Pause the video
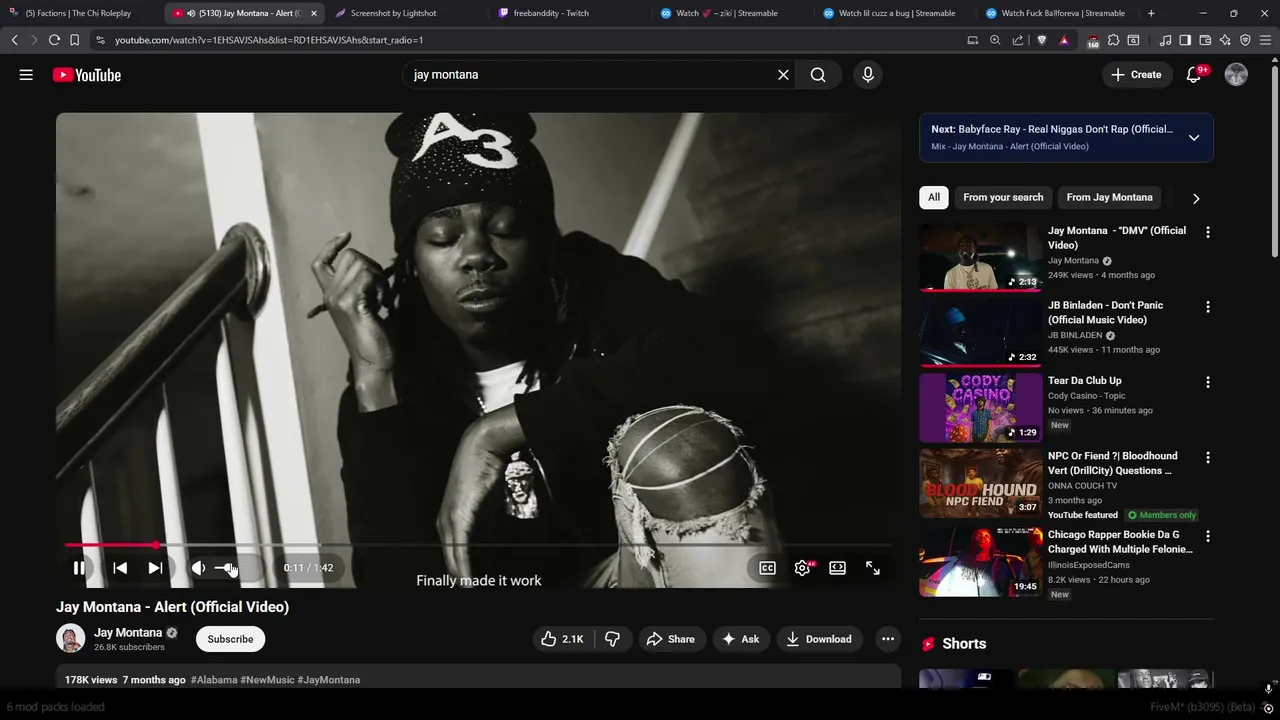1280x720 pixels. [79, 568]
